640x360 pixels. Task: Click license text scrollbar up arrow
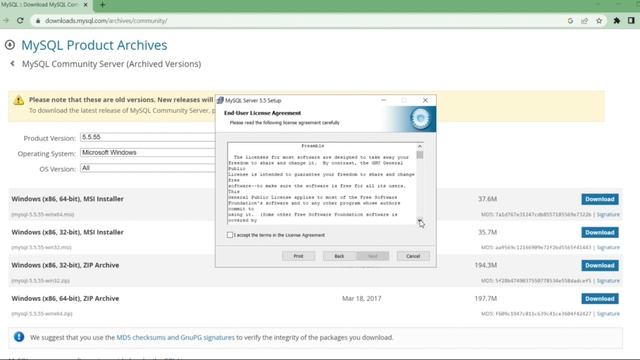coord(420,146)
